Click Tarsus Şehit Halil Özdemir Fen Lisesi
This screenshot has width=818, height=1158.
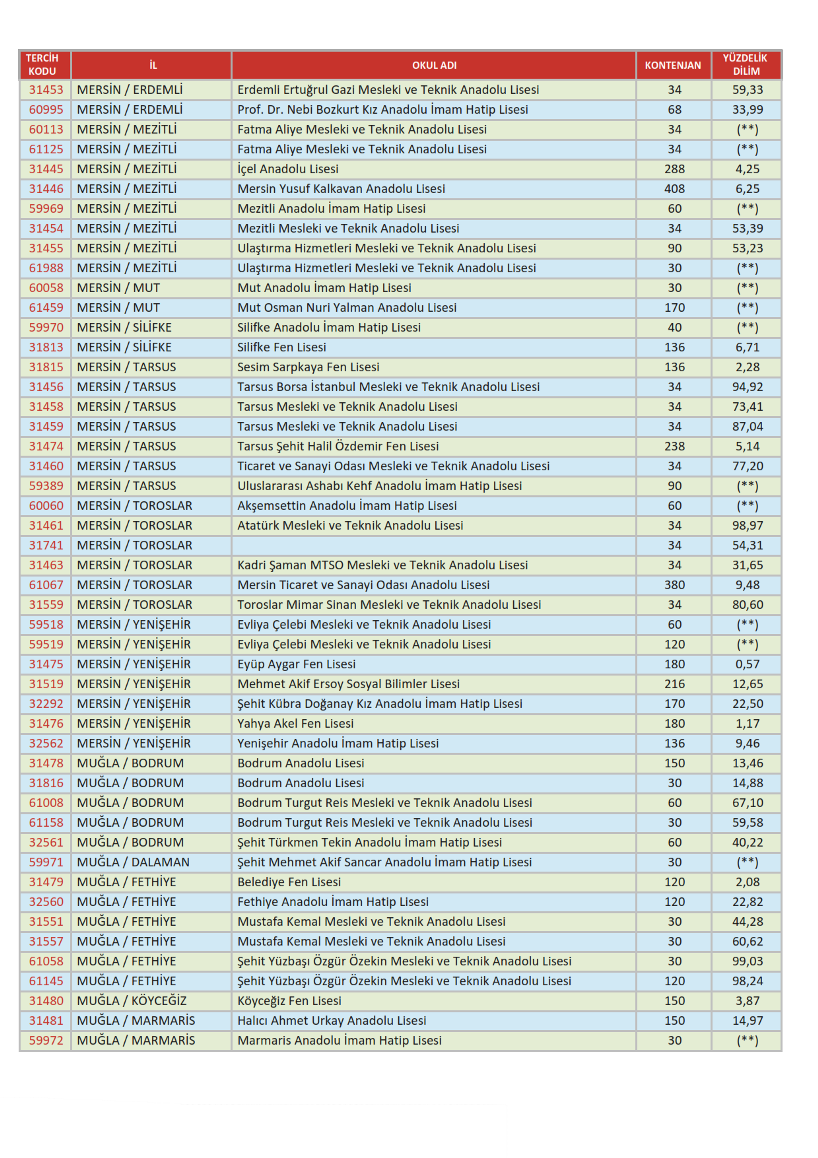click(337, 447)
